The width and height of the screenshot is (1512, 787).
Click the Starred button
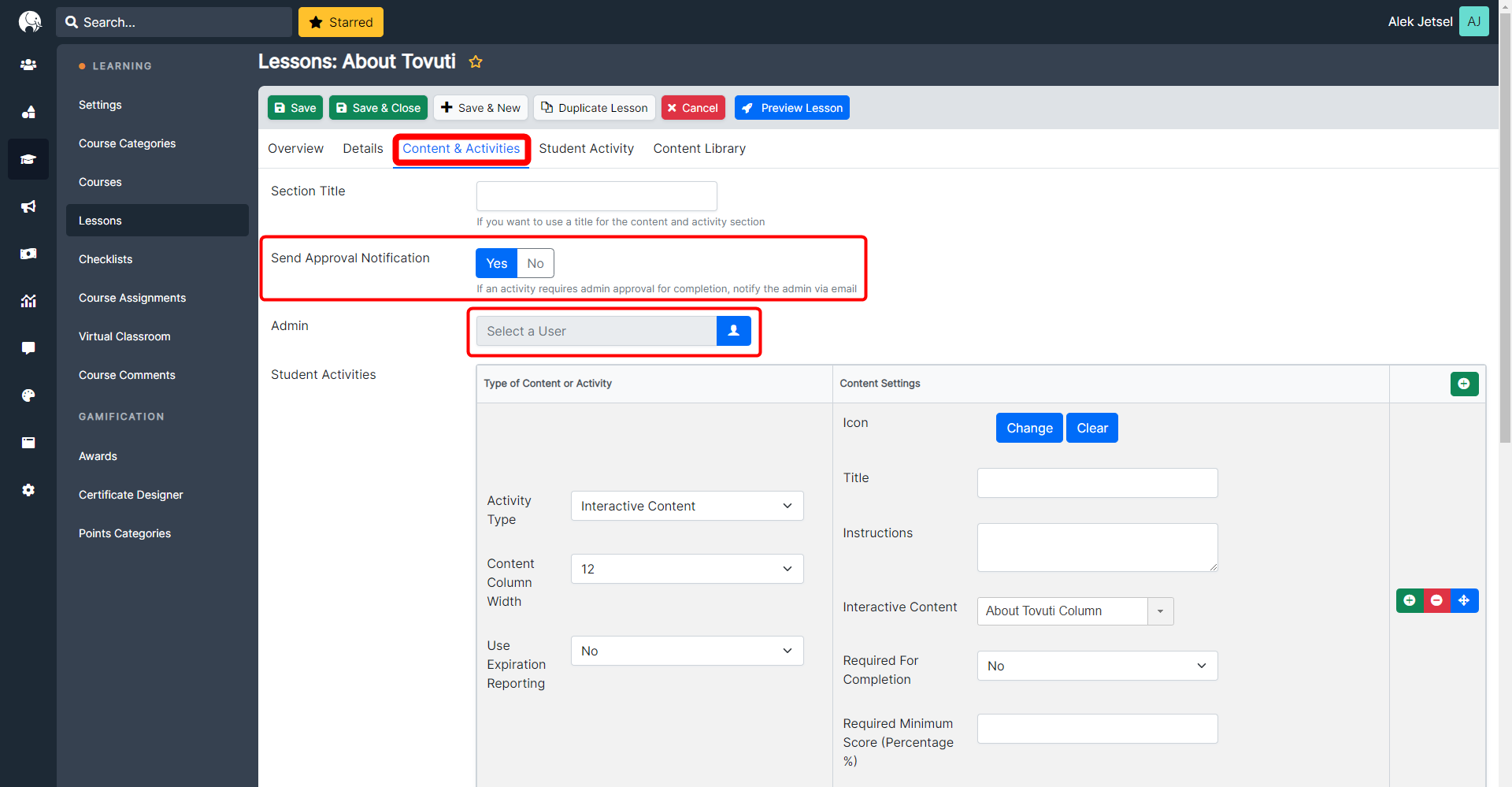tap(341, 22)
